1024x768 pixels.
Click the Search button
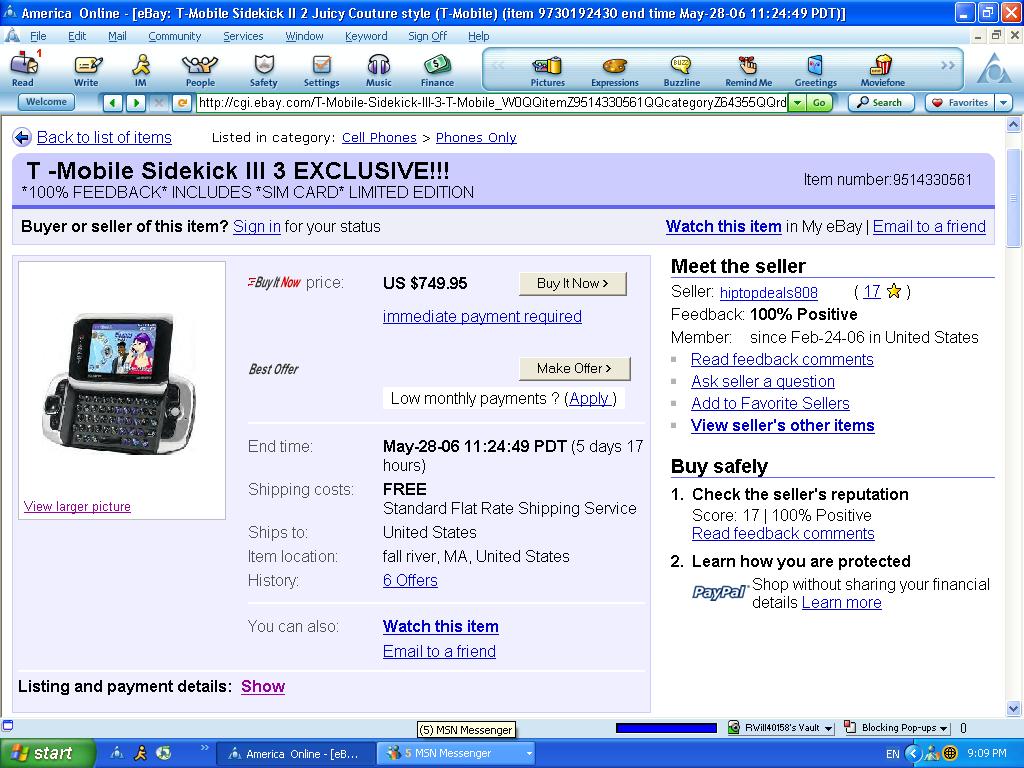880,103
